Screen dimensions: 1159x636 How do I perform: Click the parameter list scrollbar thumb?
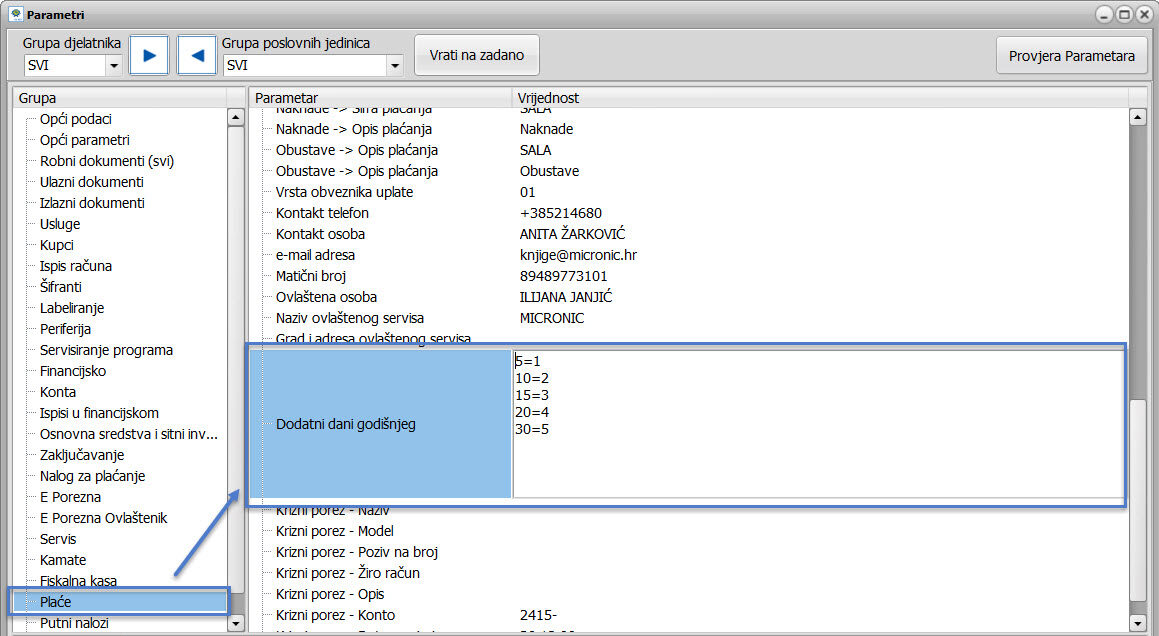pos(1138,501)
